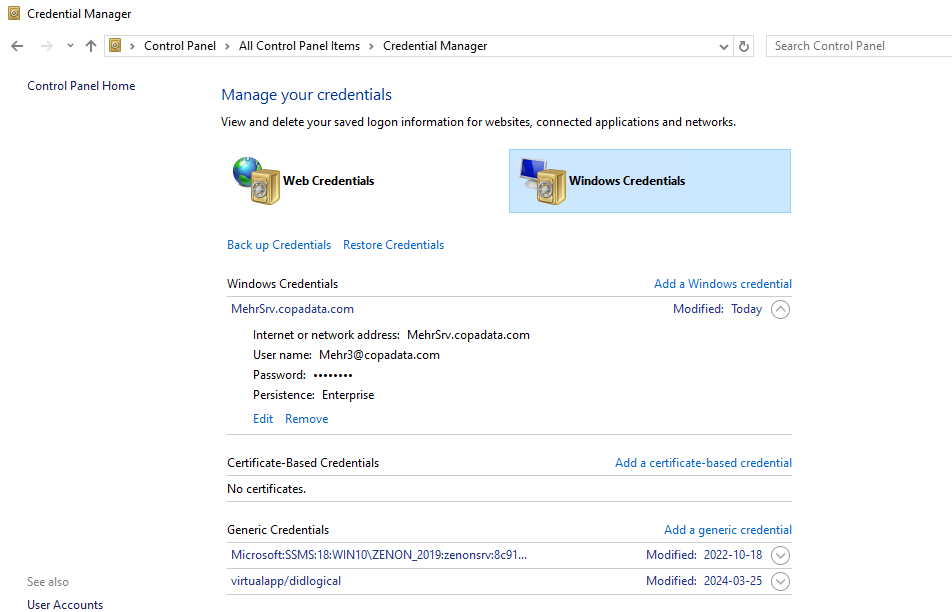Screen dimensions: 952x612
Task: Select All Control Panel Items breadcrumb
Action: [x=299, y=46]
